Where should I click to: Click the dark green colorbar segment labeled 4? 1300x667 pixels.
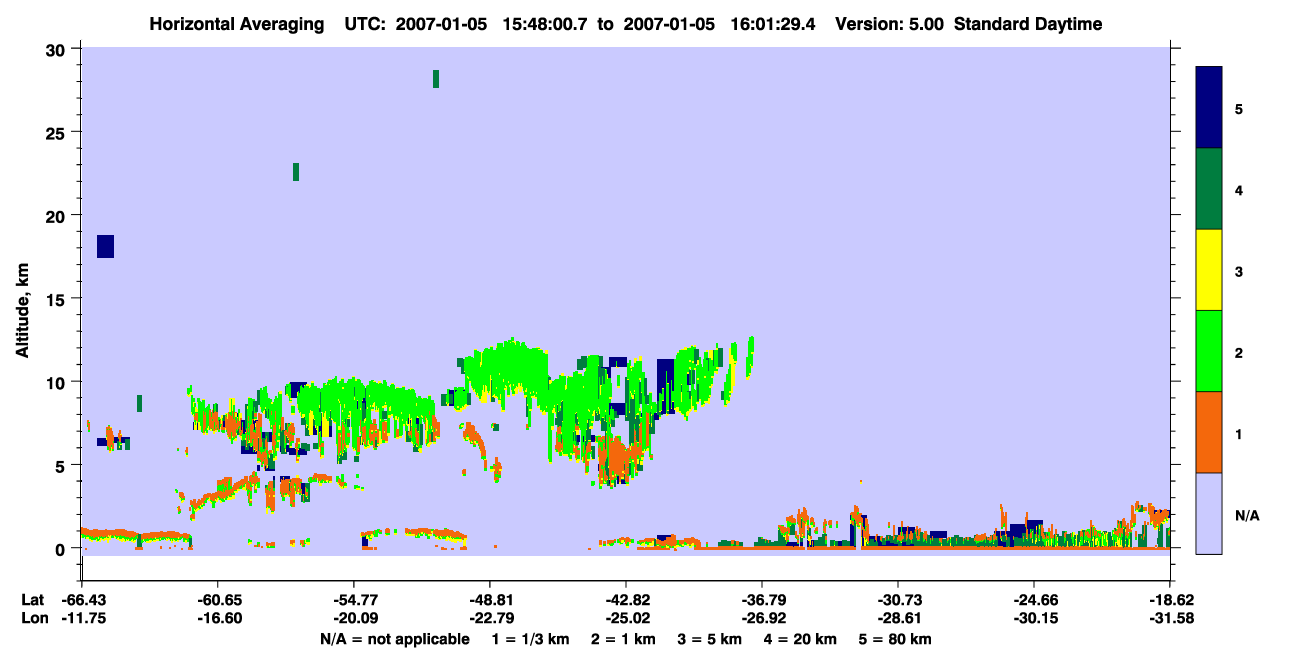1209,189
